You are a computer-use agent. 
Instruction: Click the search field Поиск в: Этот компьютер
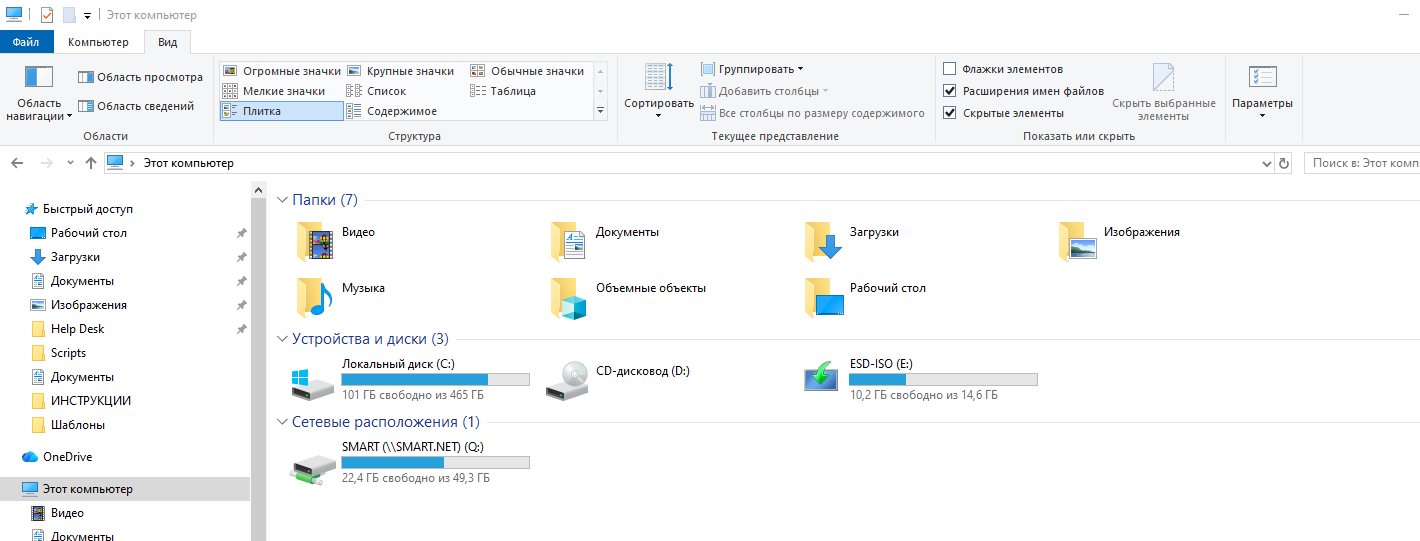pyautogui.click(x=1360, y=163)
